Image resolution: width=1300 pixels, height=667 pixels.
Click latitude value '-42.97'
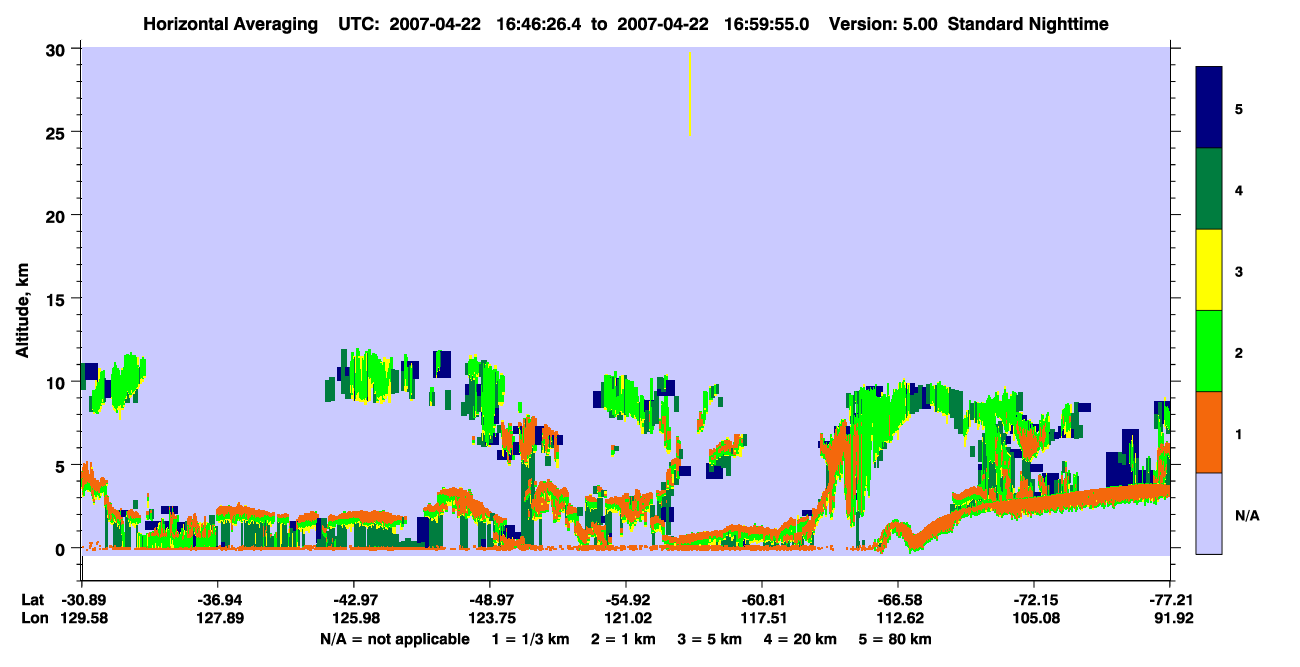355,600
